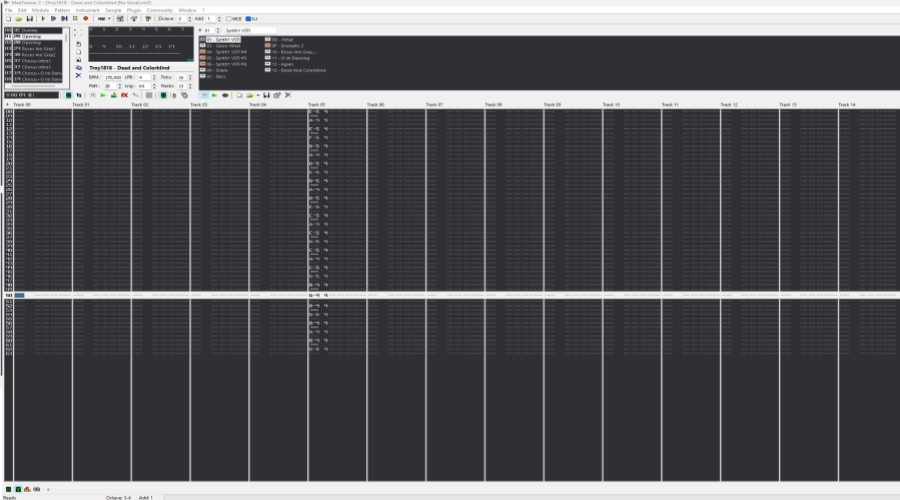Screen dimensions: 900x500
Task: Open the File menu
Action: pos(9,10)
